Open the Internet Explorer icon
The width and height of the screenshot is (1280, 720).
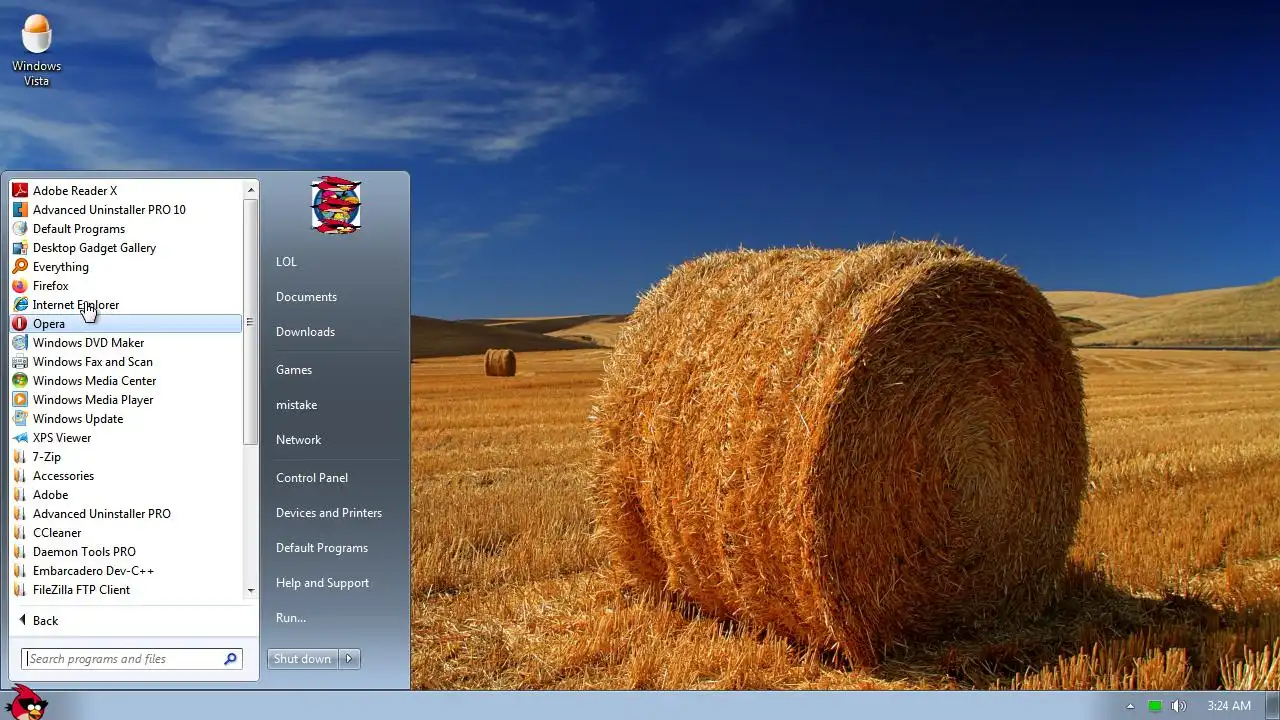click(20, 304)
